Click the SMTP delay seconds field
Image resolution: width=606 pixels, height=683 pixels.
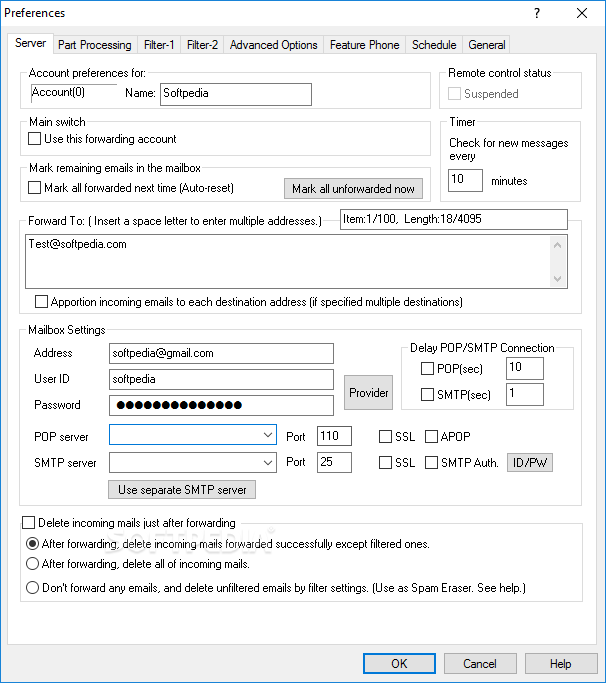click(x=525, y=394)
